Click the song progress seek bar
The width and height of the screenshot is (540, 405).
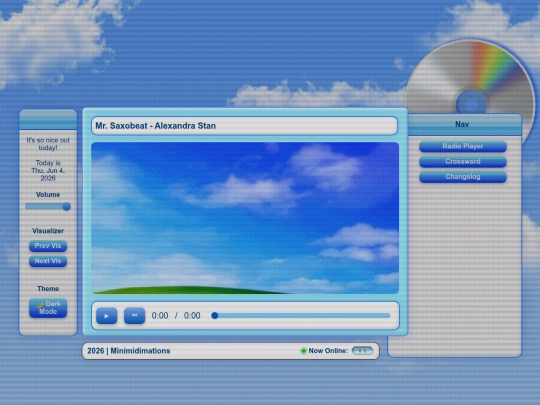(x=301, y=315)
